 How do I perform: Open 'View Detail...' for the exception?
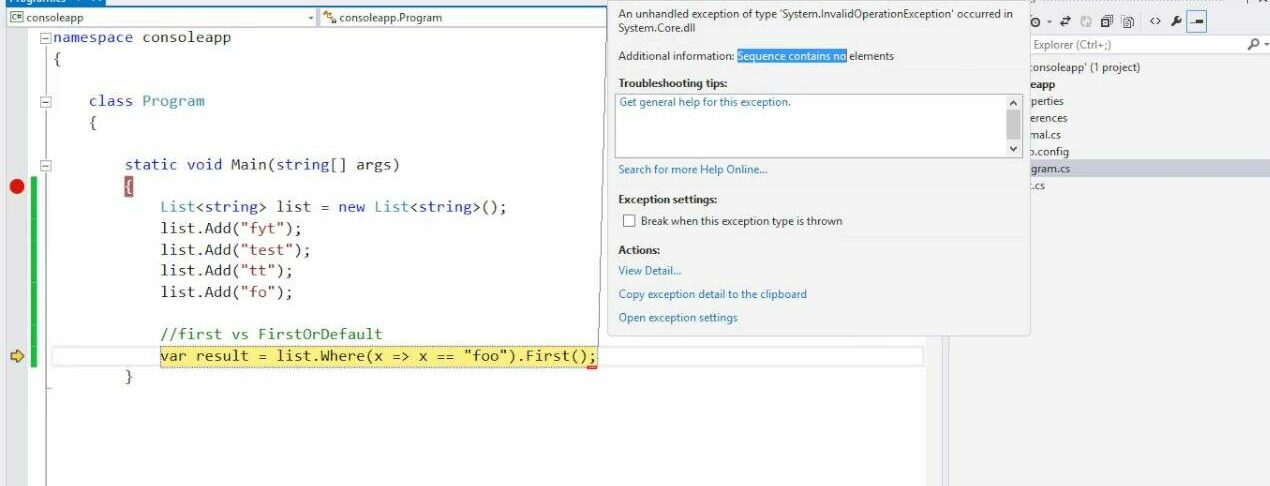tap(649, 270)
